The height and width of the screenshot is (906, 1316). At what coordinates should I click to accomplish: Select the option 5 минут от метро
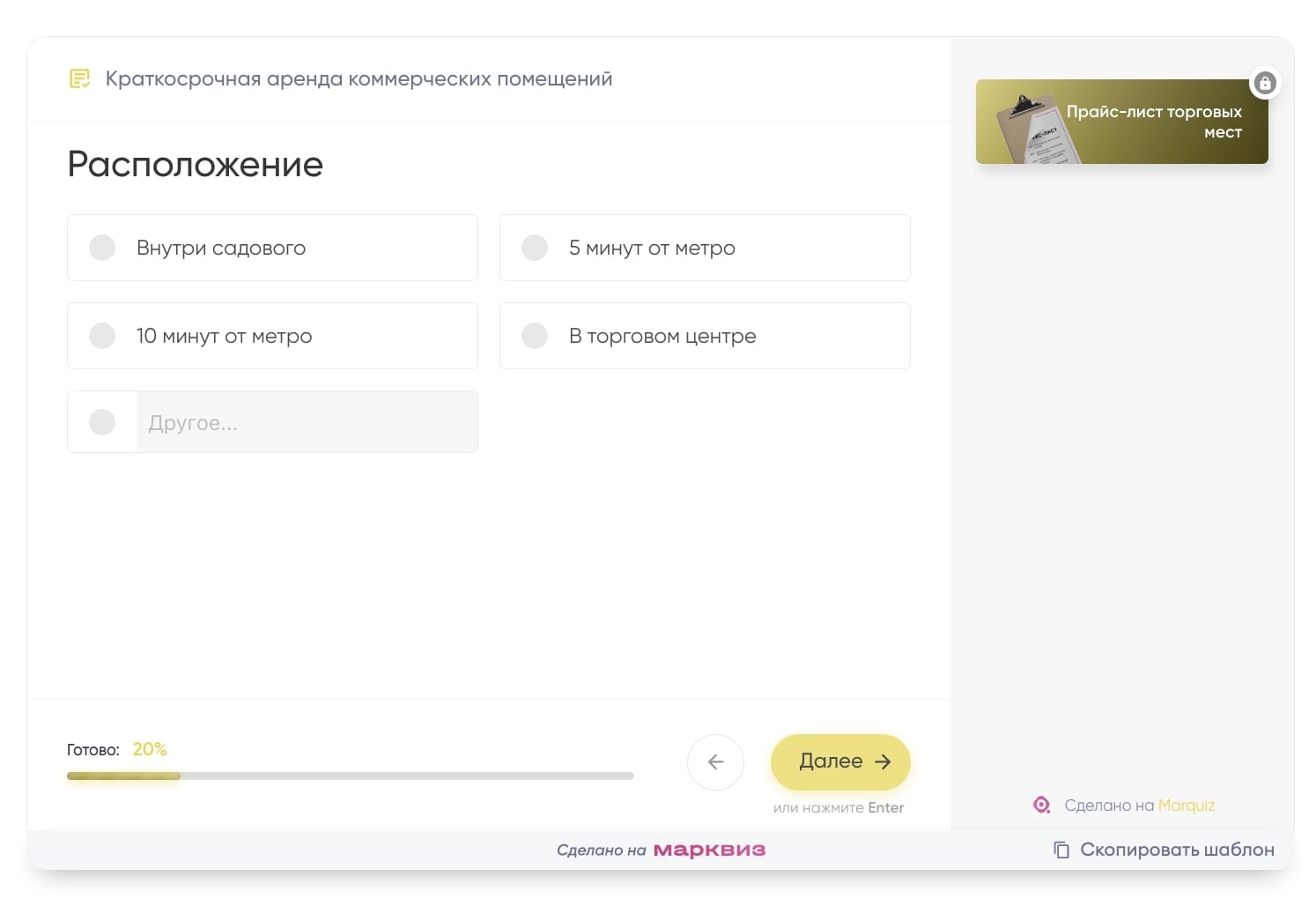[705, 248]
